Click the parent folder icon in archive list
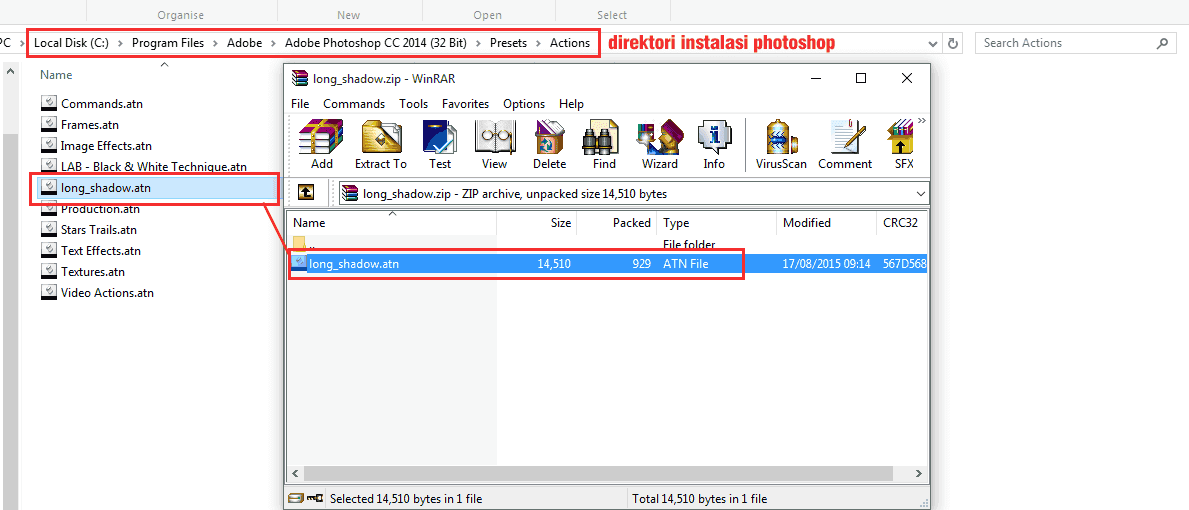1189x510 pixels. [x=300, y=243]
